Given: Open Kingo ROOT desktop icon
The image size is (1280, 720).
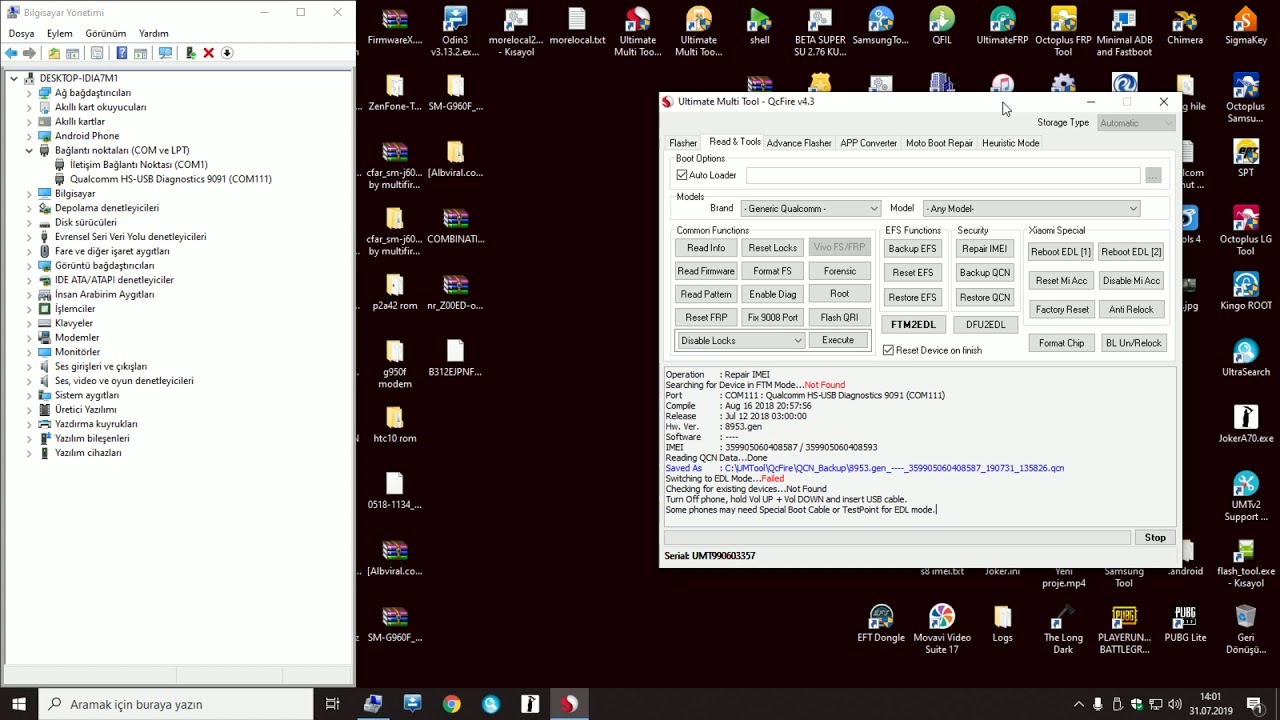Looking at the screenshot, I should 1245,289.
